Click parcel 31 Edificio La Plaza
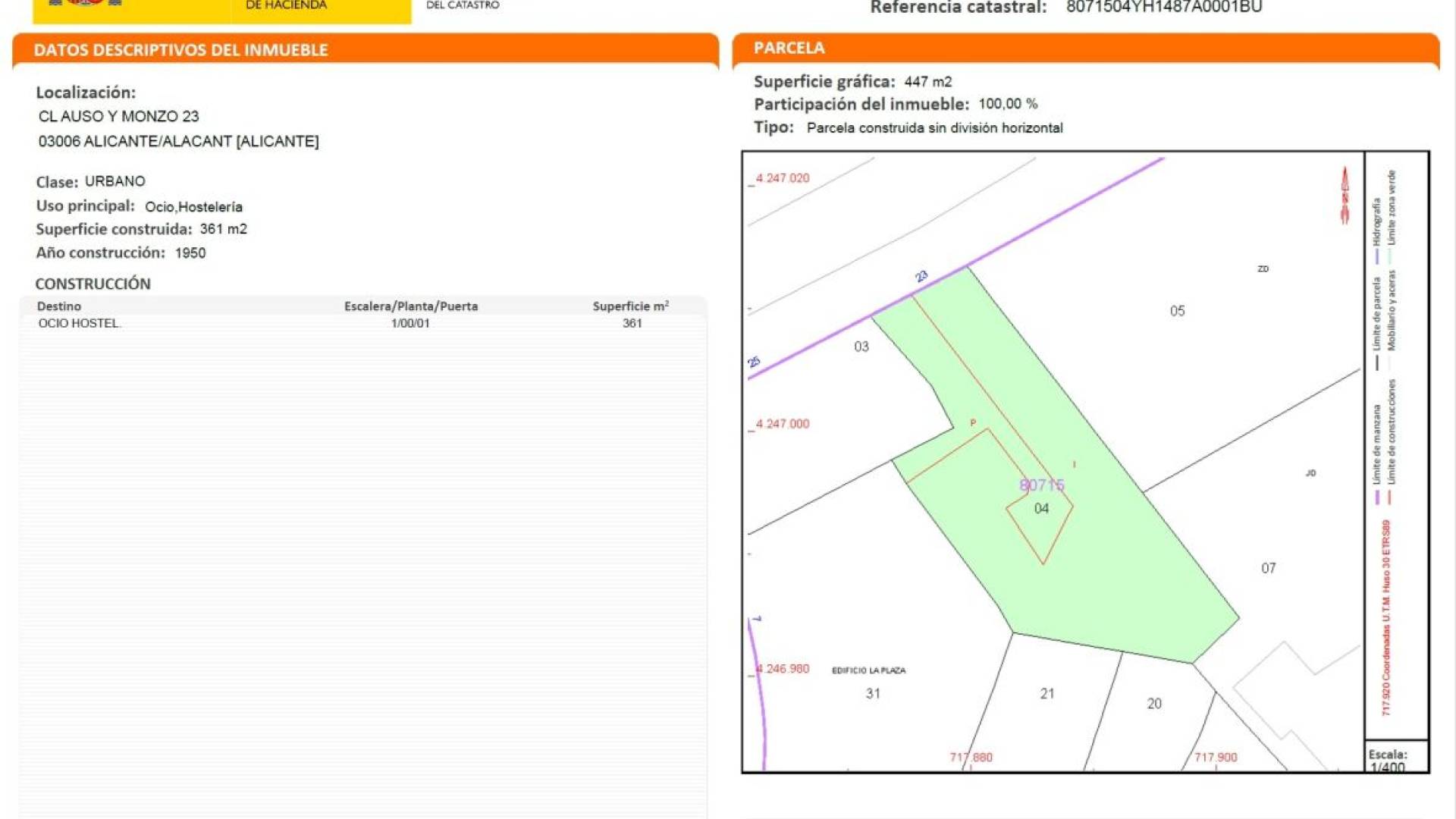This screenshot has height=819, width=1456. [x=872, y=693]
